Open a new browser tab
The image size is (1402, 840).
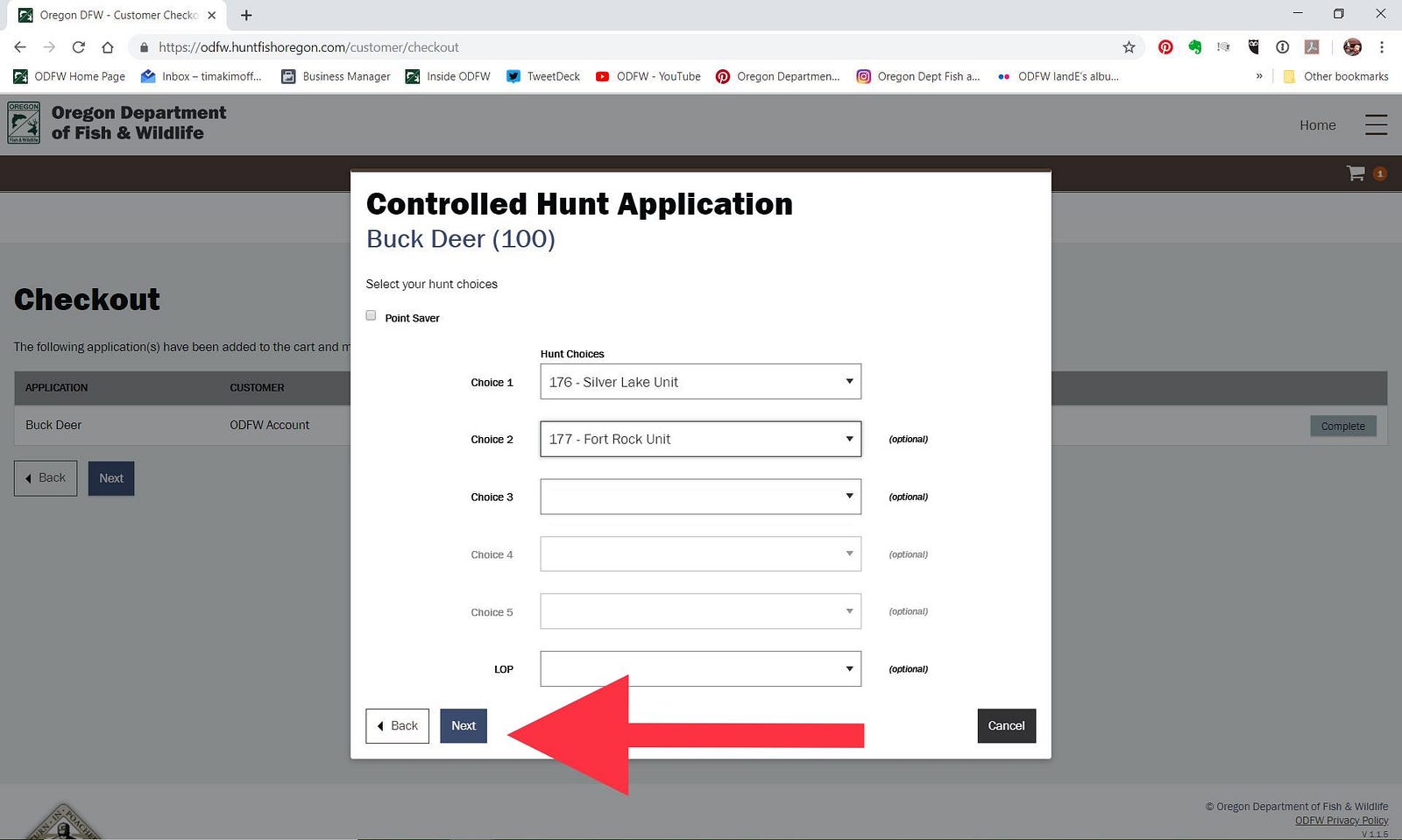point(246,15)
